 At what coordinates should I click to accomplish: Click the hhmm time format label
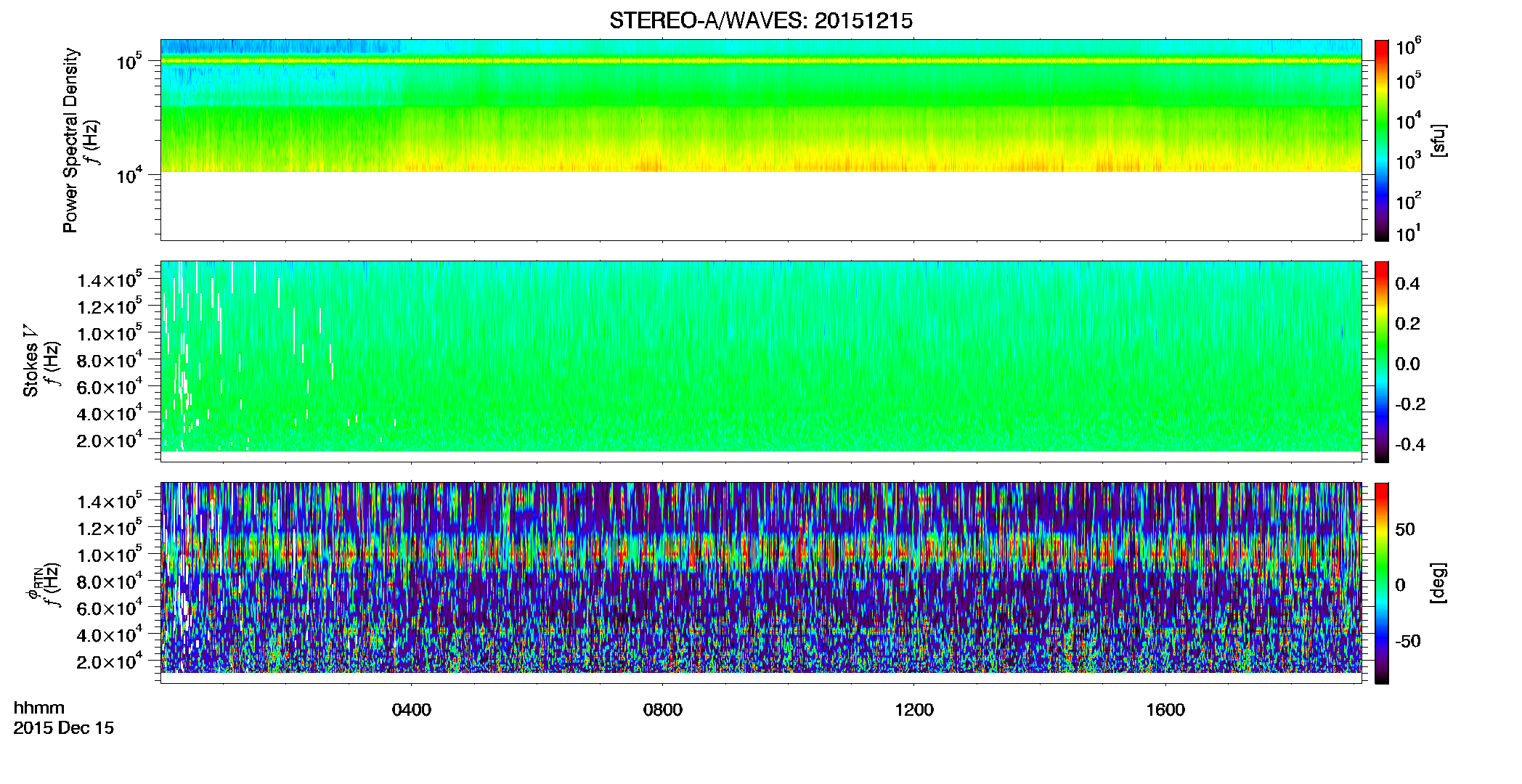(39, 708)
